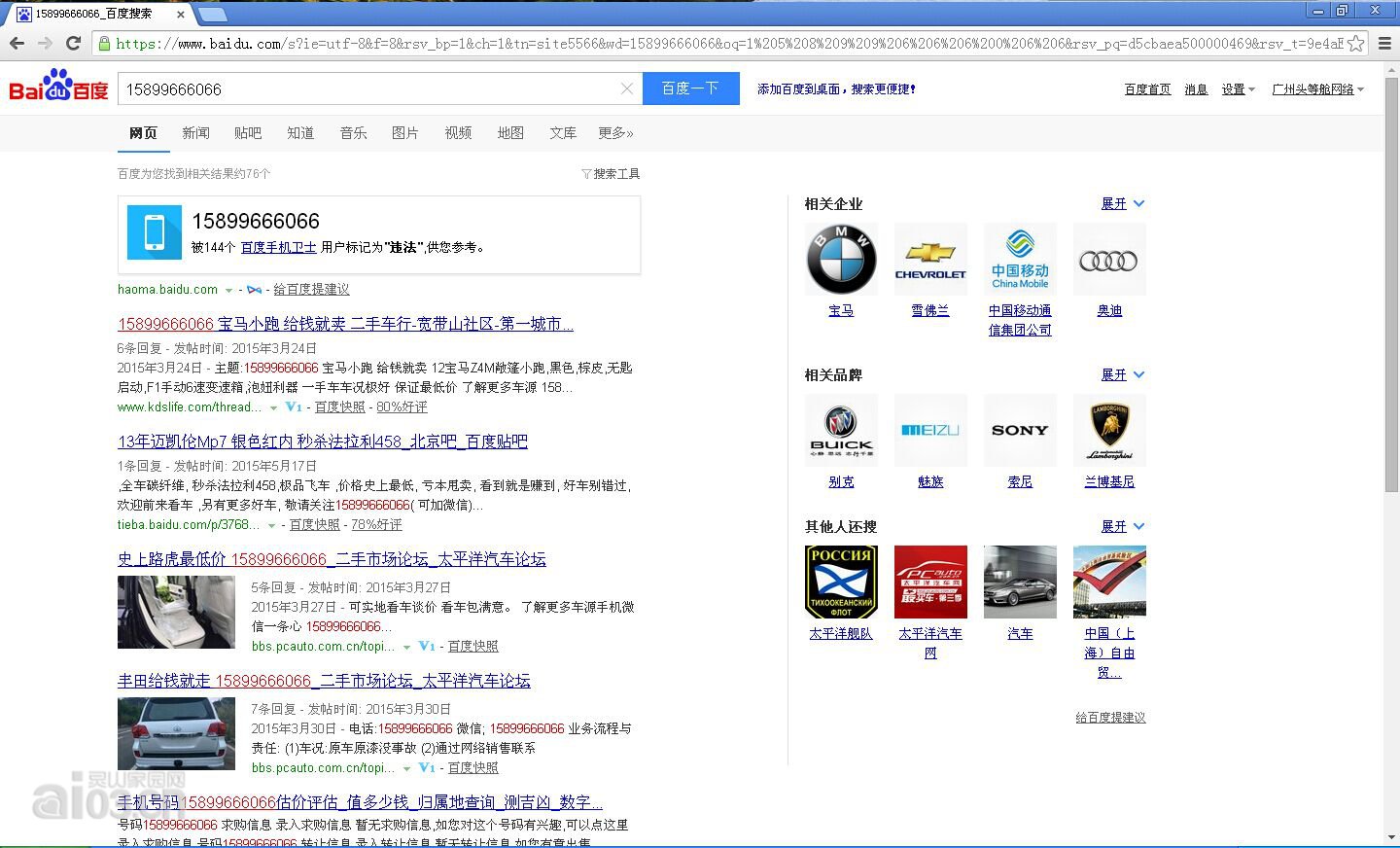Expand the 其他人还搜 section

pyautogui.click(x=1123, y=526)
